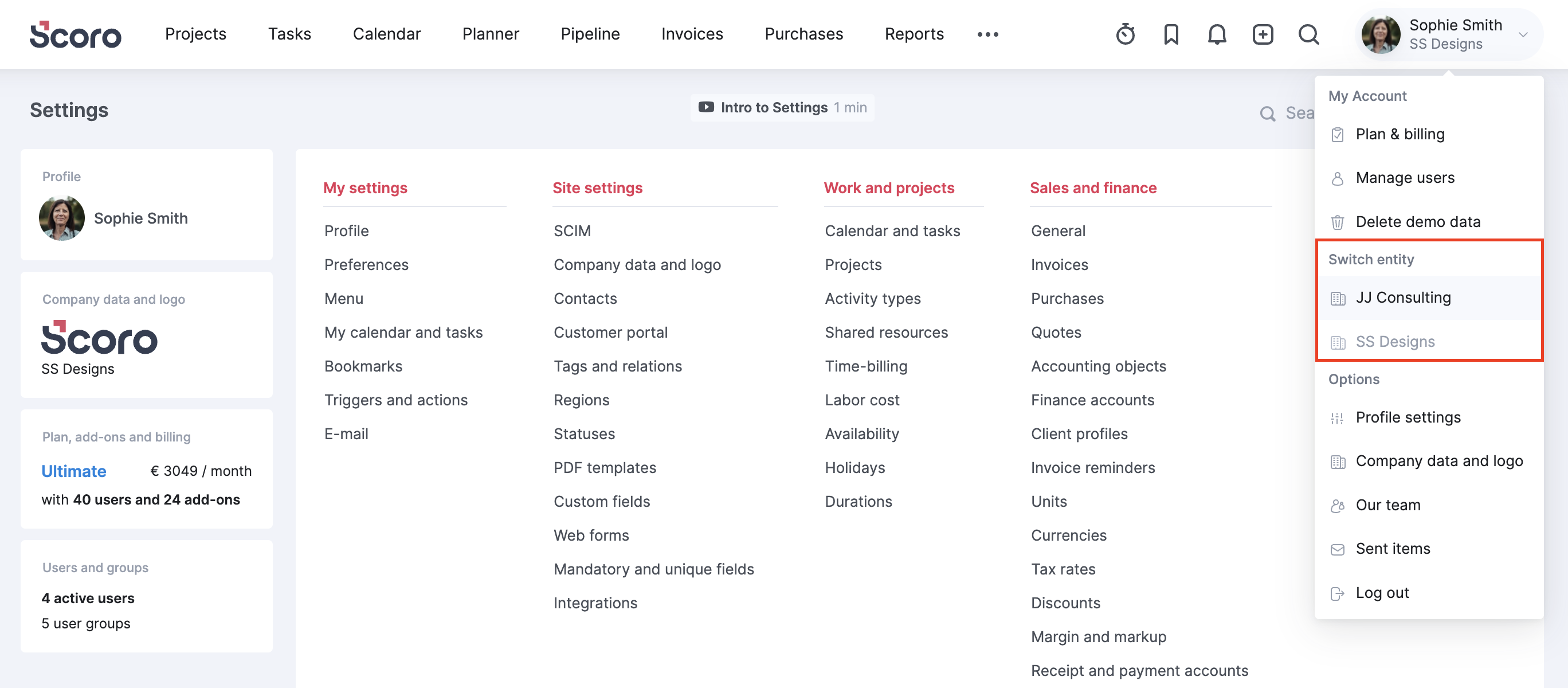Start the time tracker stopwatch icon

click(1126, 34)
